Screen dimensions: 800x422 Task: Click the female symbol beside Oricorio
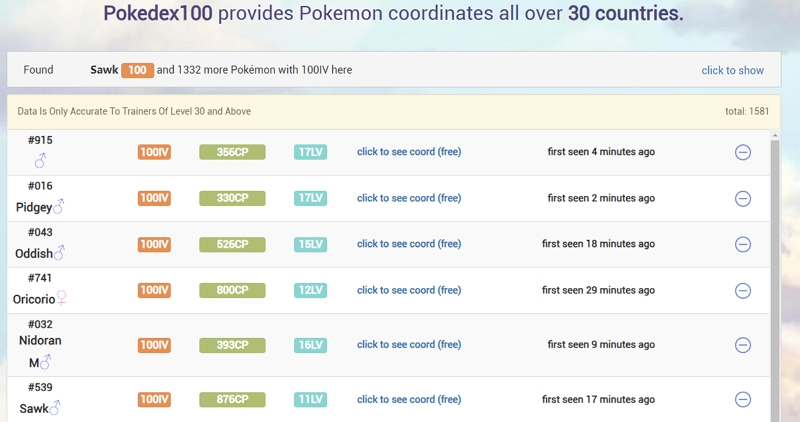click(62, 298)
